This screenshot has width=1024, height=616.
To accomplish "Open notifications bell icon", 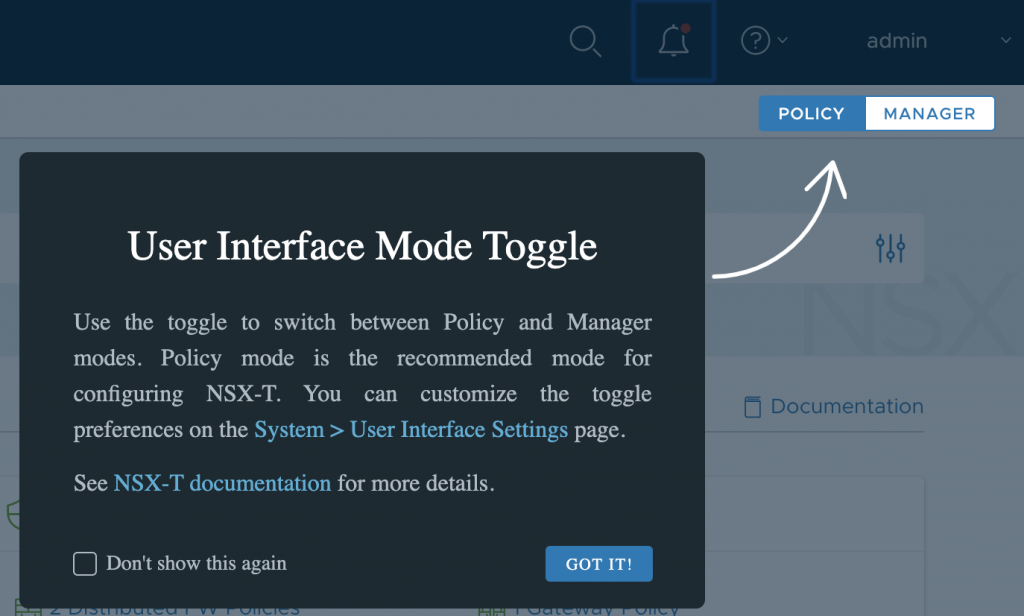I will 673,41.
